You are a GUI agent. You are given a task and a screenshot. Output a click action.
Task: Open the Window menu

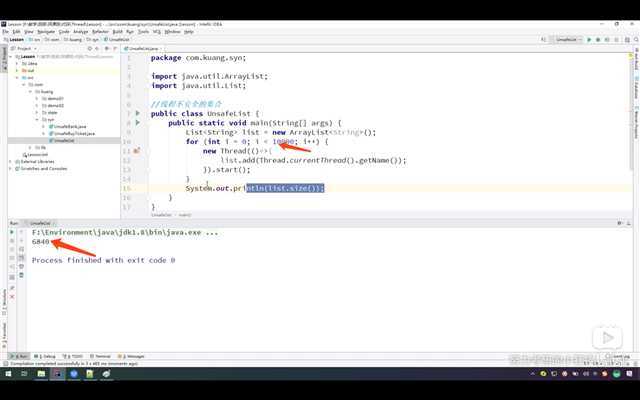tap(172, 32)
